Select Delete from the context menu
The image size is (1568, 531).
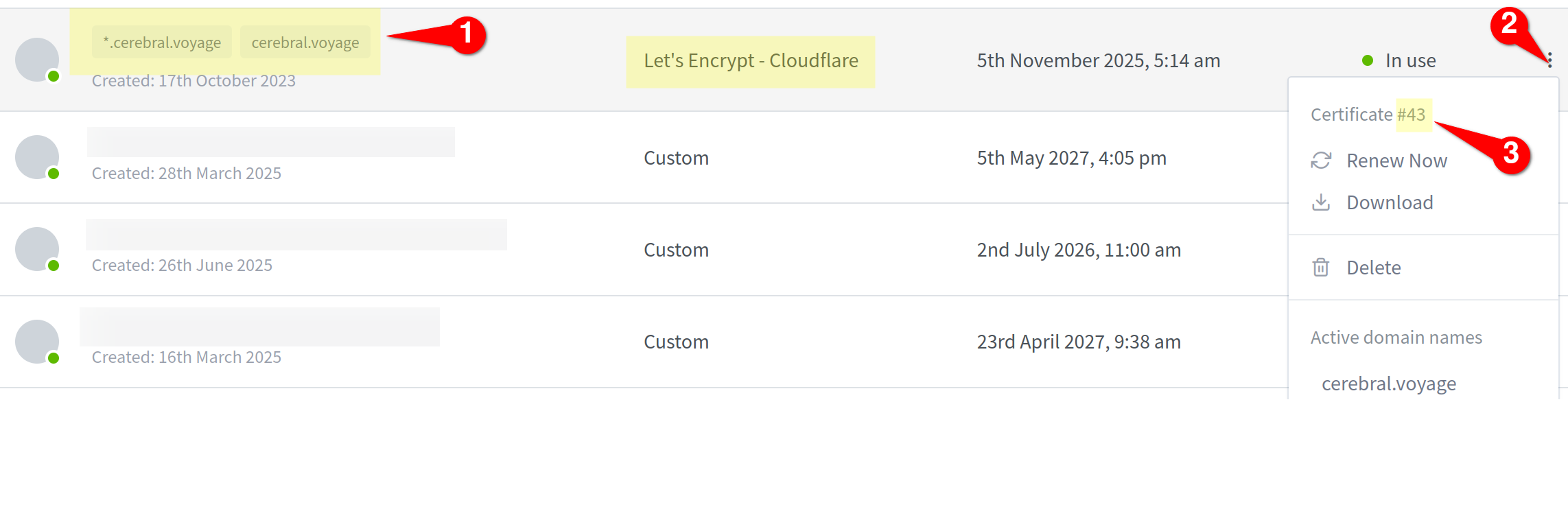click(1373, 267)
